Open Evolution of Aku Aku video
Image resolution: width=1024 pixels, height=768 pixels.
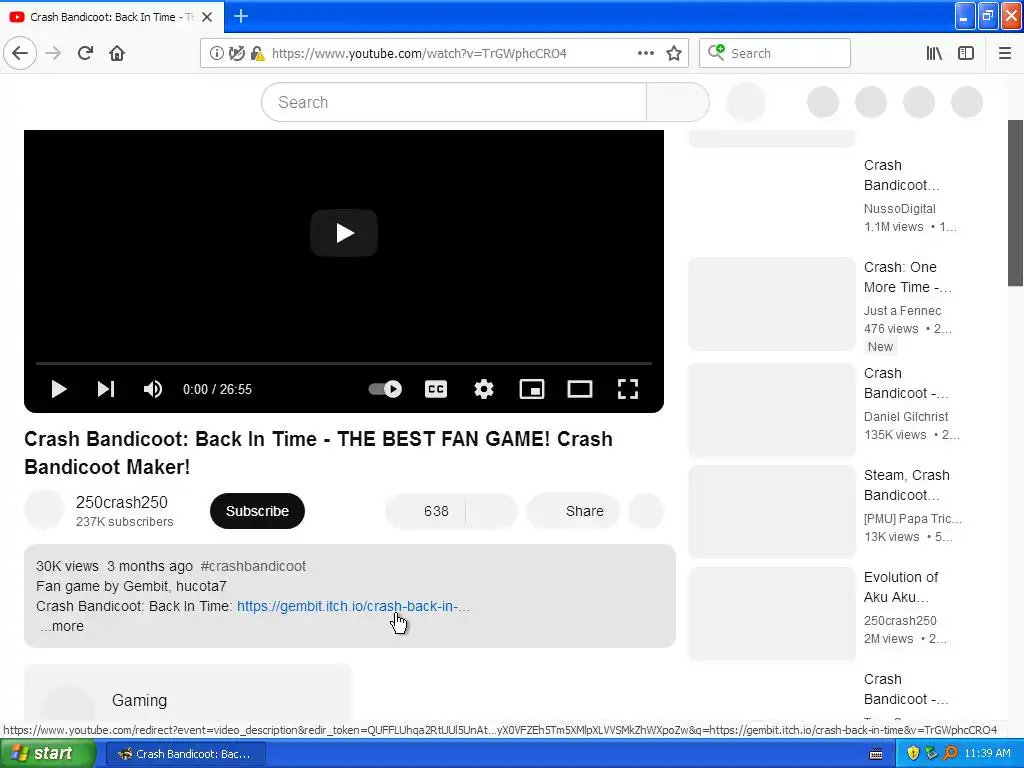tap(901, 587)
